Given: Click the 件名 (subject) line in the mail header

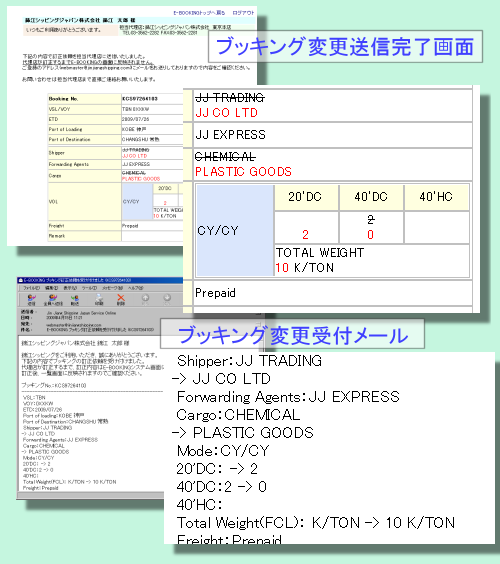Looking at the screenshot, I should click(87, 329).
